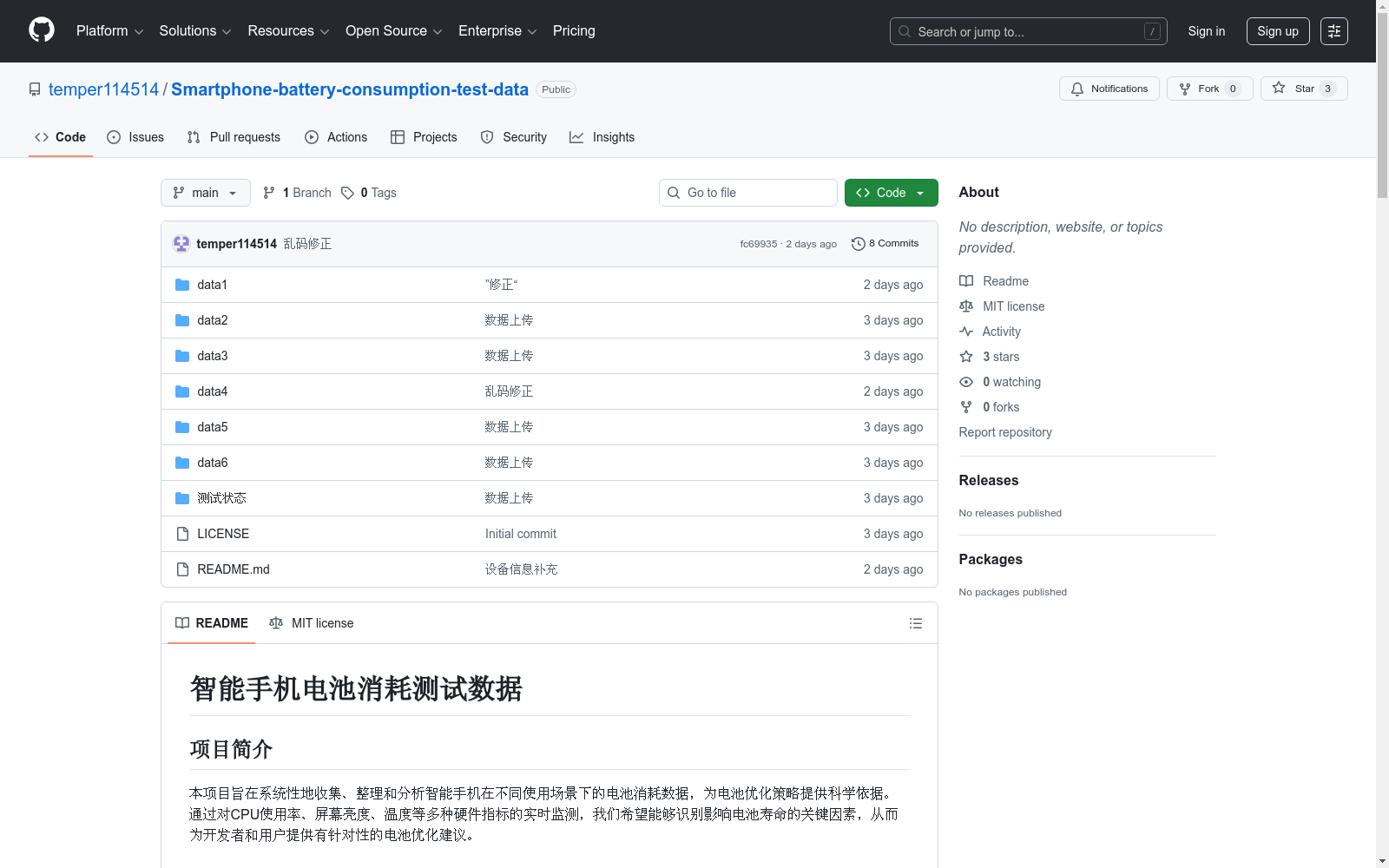Image resolution: width=1389 pixels, height=868 pixels.
Task: Switch to the Insights tab
Action: [x=602, y=137]
